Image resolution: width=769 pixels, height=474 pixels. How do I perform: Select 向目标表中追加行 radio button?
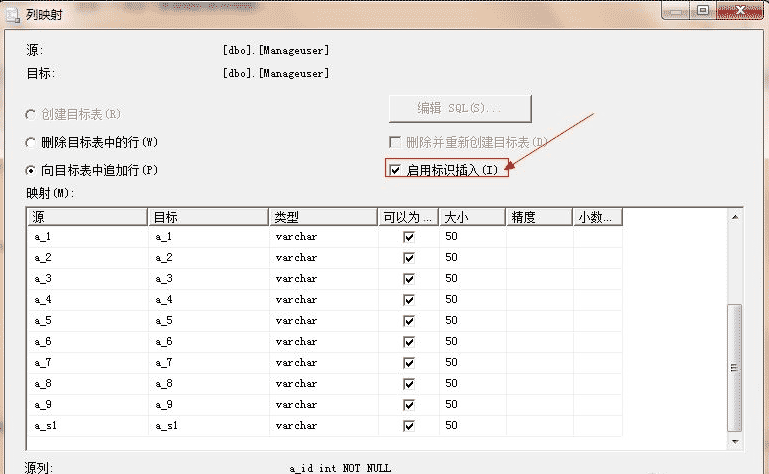tap(30, 170)
